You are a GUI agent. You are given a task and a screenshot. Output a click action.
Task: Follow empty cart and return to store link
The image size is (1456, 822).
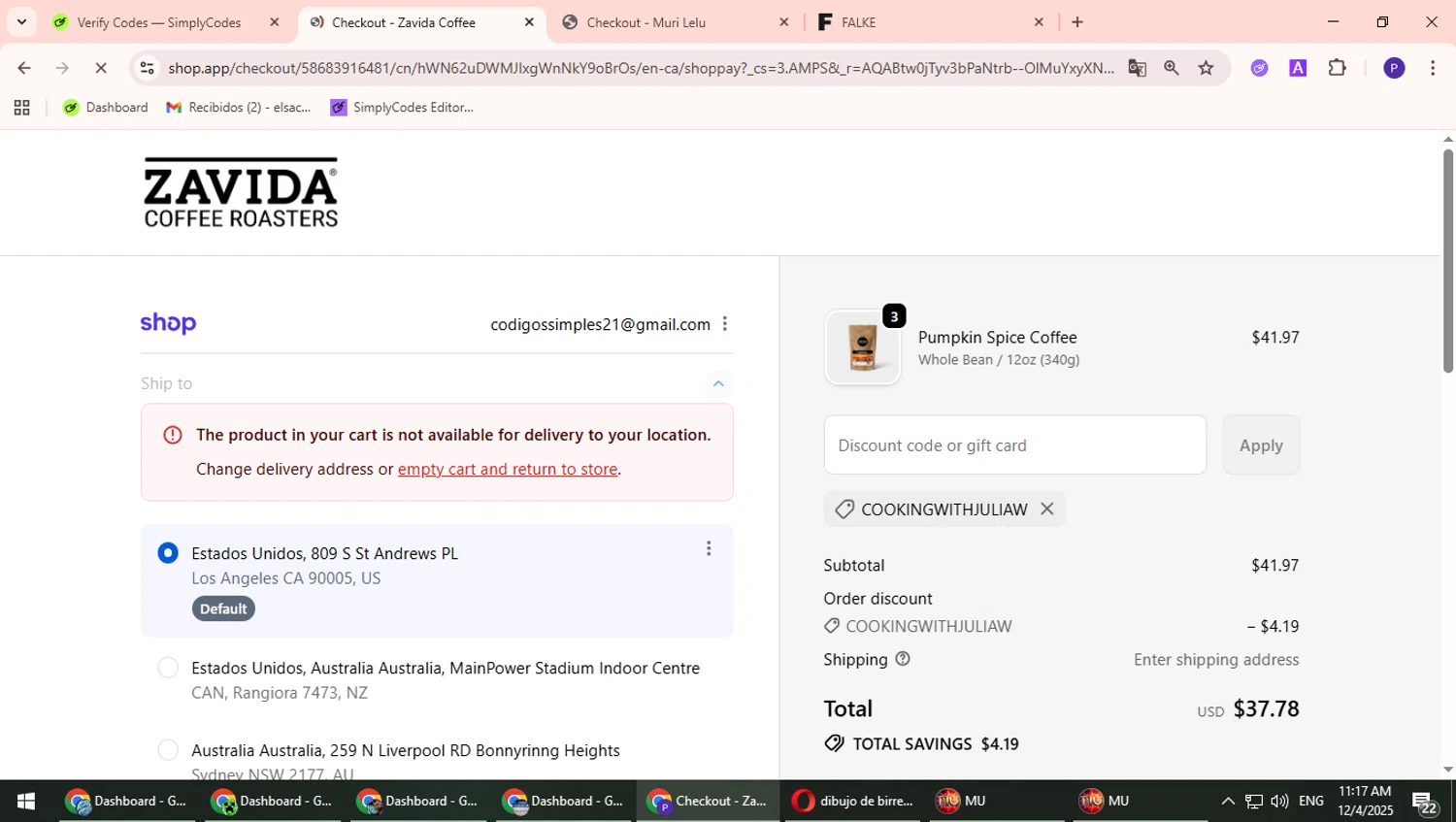508,469
